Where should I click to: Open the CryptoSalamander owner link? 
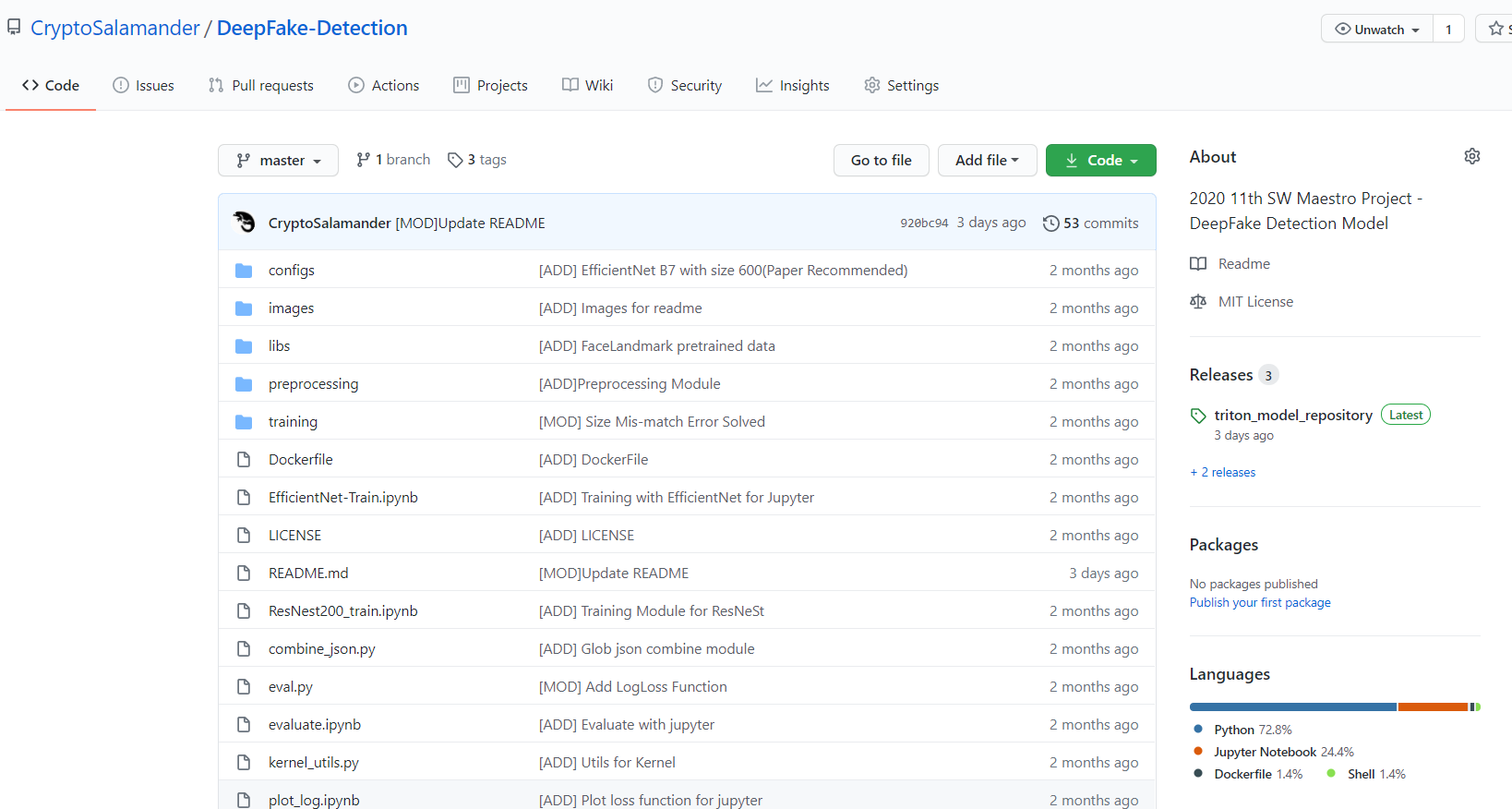tap(115, 28)
